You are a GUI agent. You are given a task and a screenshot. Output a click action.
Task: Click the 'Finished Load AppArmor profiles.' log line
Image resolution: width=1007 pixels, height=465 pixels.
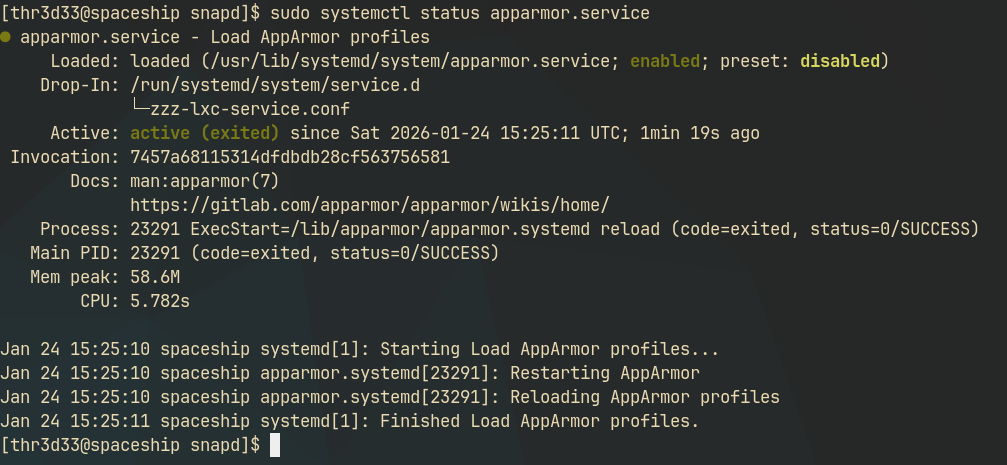pos(540,421)
